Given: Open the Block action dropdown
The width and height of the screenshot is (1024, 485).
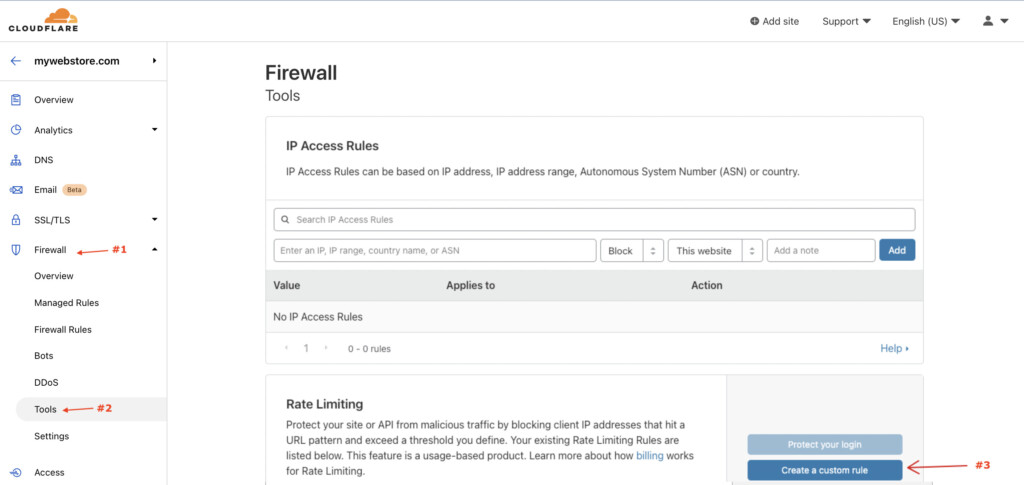Looking at the screenshot, I should (x=631, y=251).
